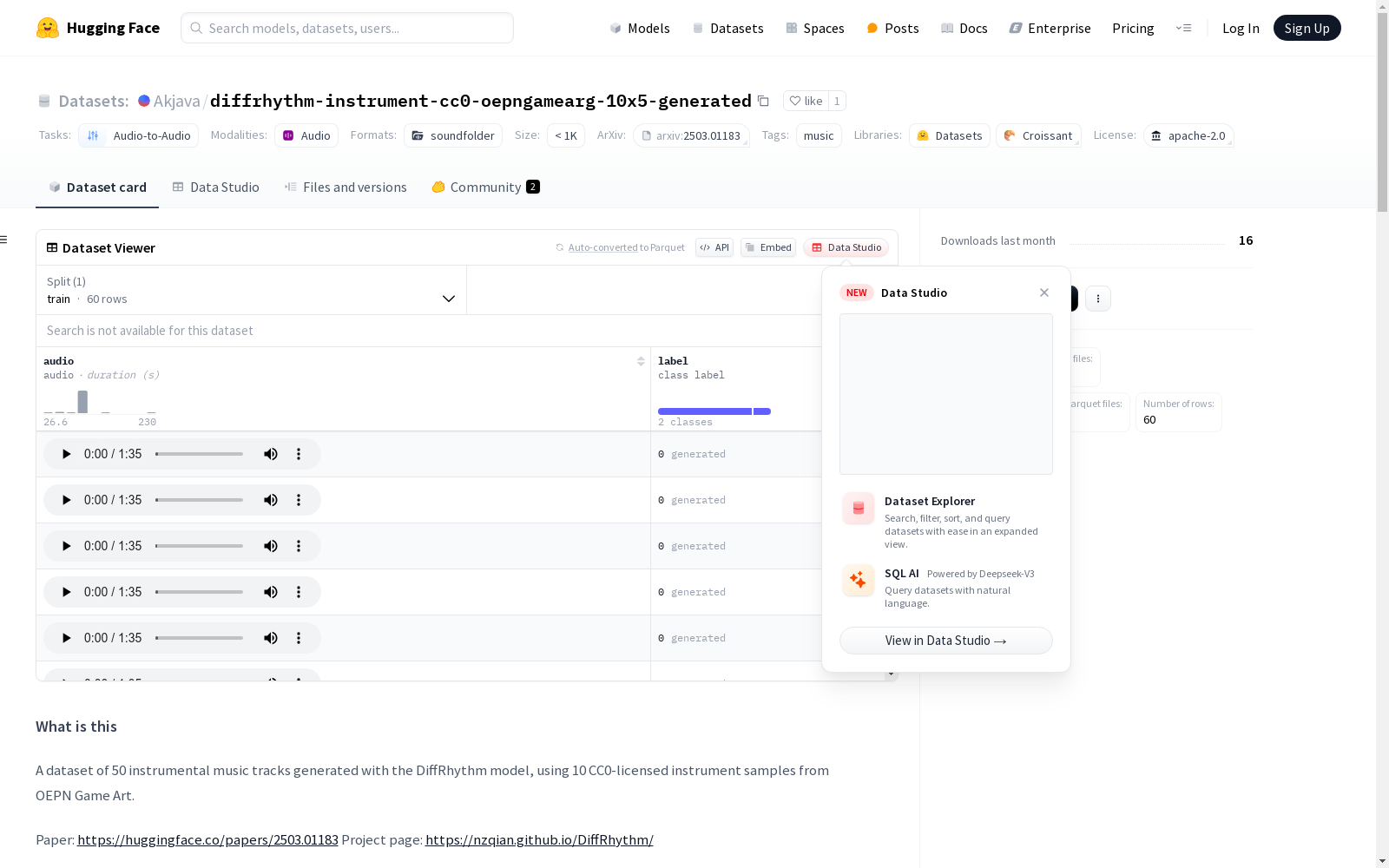1389x868 pixels.
Task: Open the extra navigation menu icon beside Pricing
Action: pos(1183,28)
